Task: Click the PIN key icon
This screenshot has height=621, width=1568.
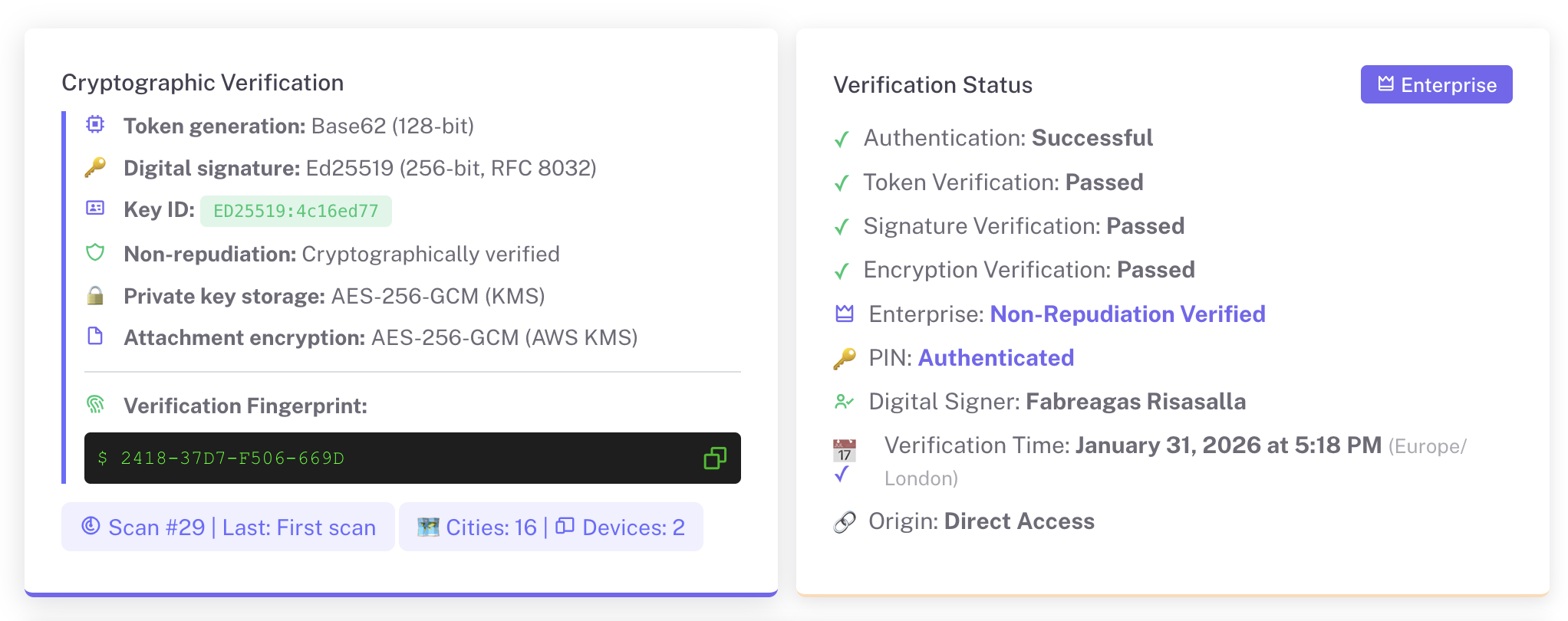Action: coord(844,358)
